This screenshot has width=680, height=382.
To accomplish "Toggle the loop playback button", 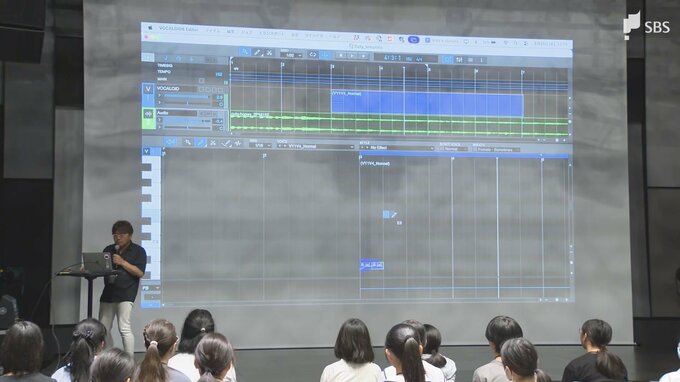I will 313,55.
